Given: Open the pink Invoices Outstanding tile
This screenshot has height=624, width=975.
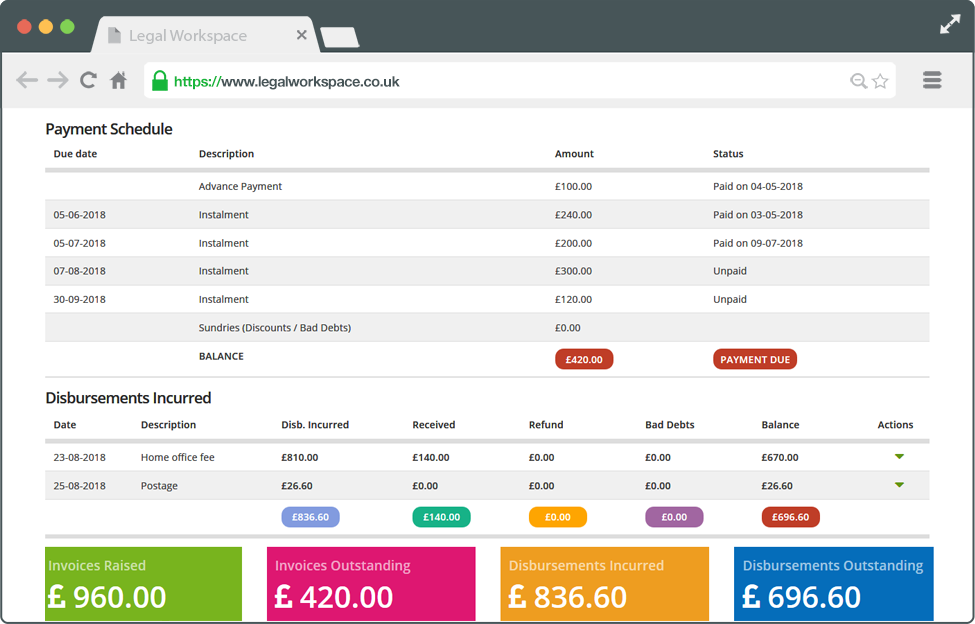Looking at the screenshot, I should [x=371, y=584].
